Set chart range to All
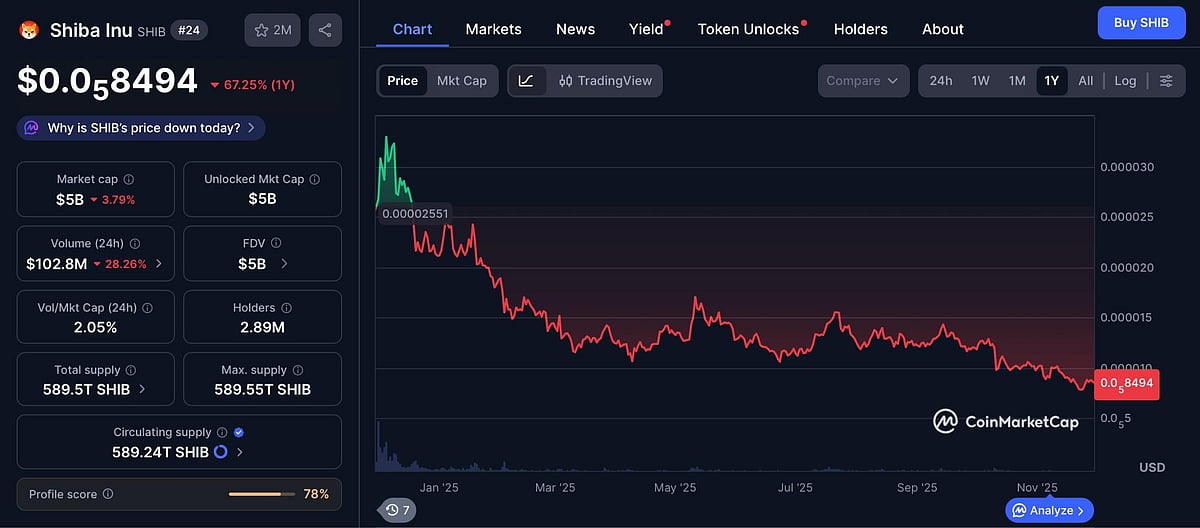Viewport: 1200px width, 528px height. pos(1086,81)
